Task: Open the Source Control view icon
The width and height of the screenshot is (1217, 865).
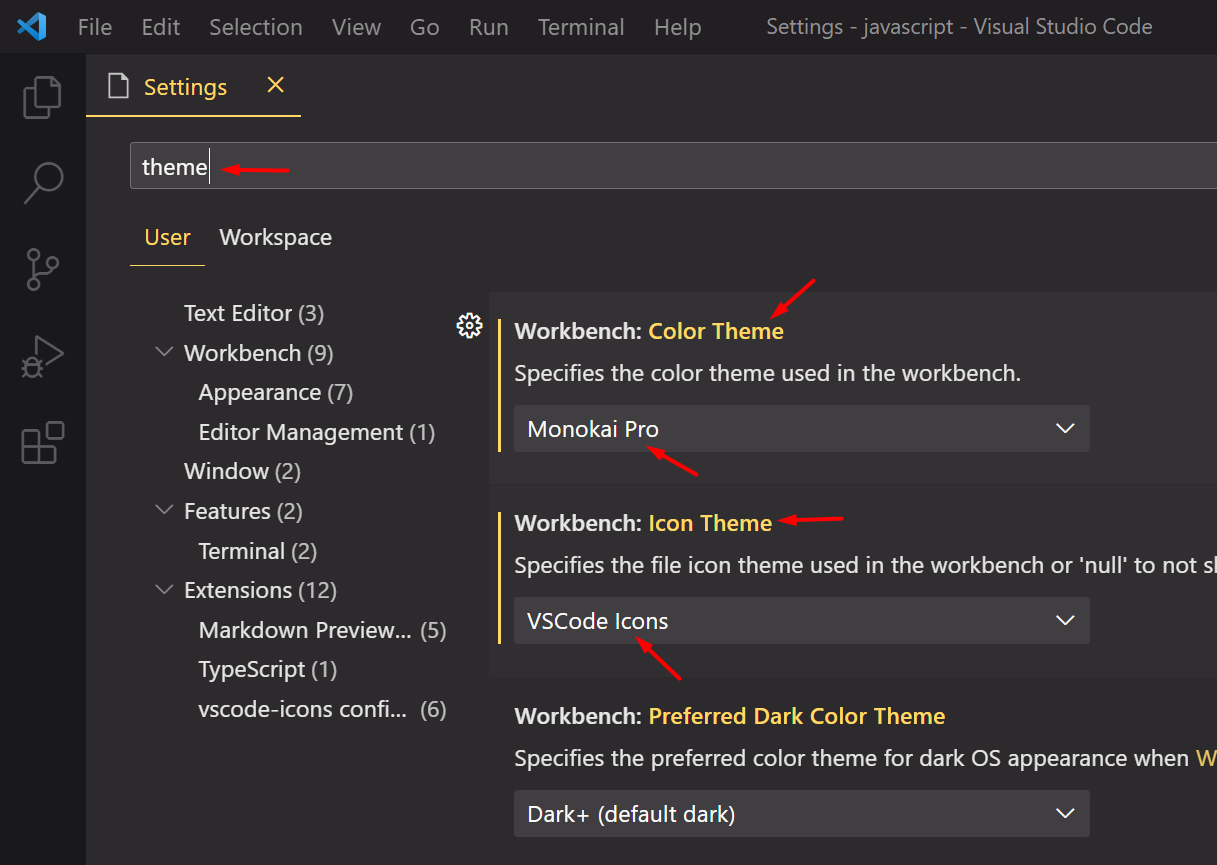Action: pos(42,269)
